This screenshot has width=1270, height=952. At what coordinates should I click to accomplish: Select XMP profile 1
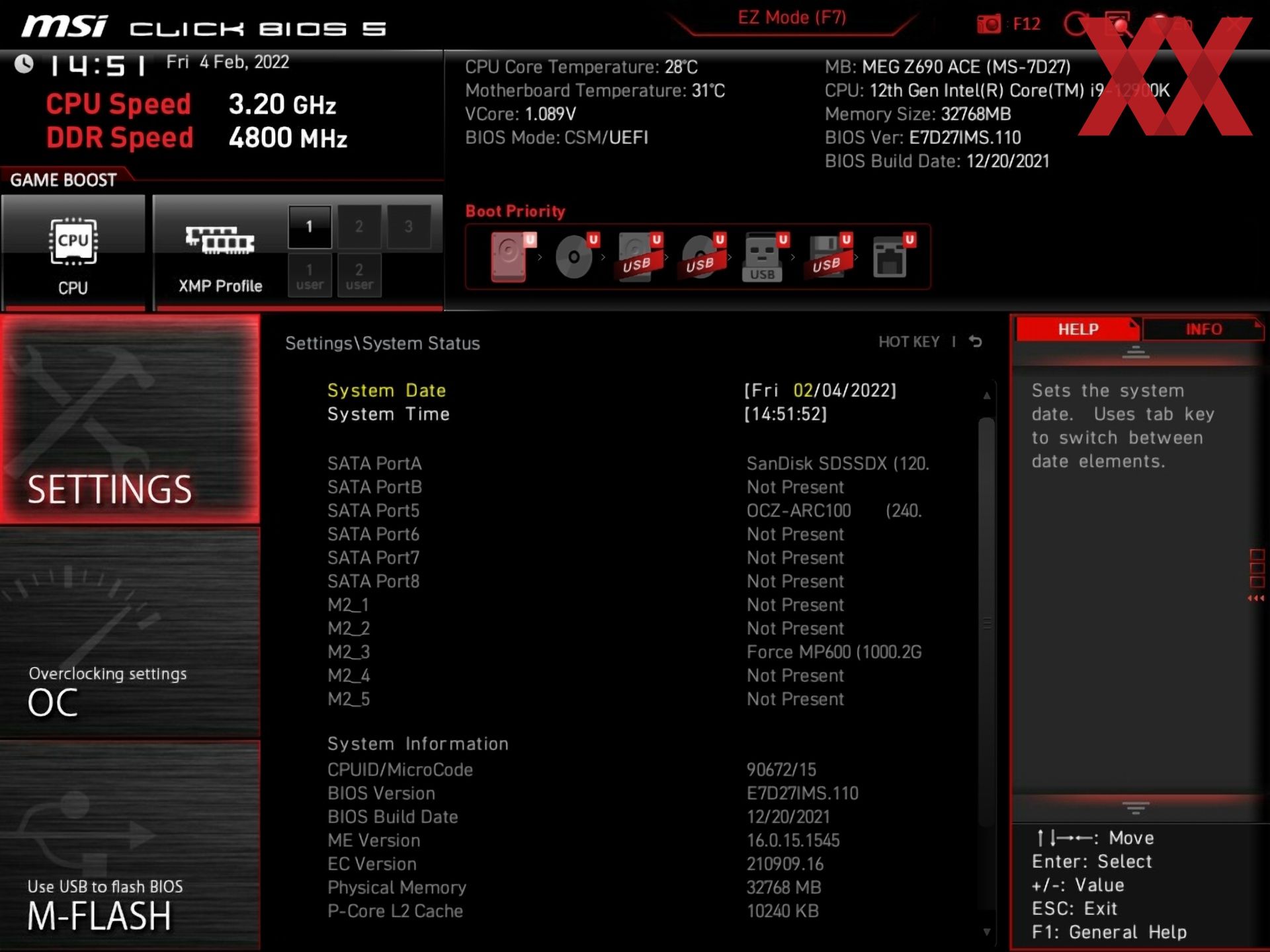(x=310, y=227)
